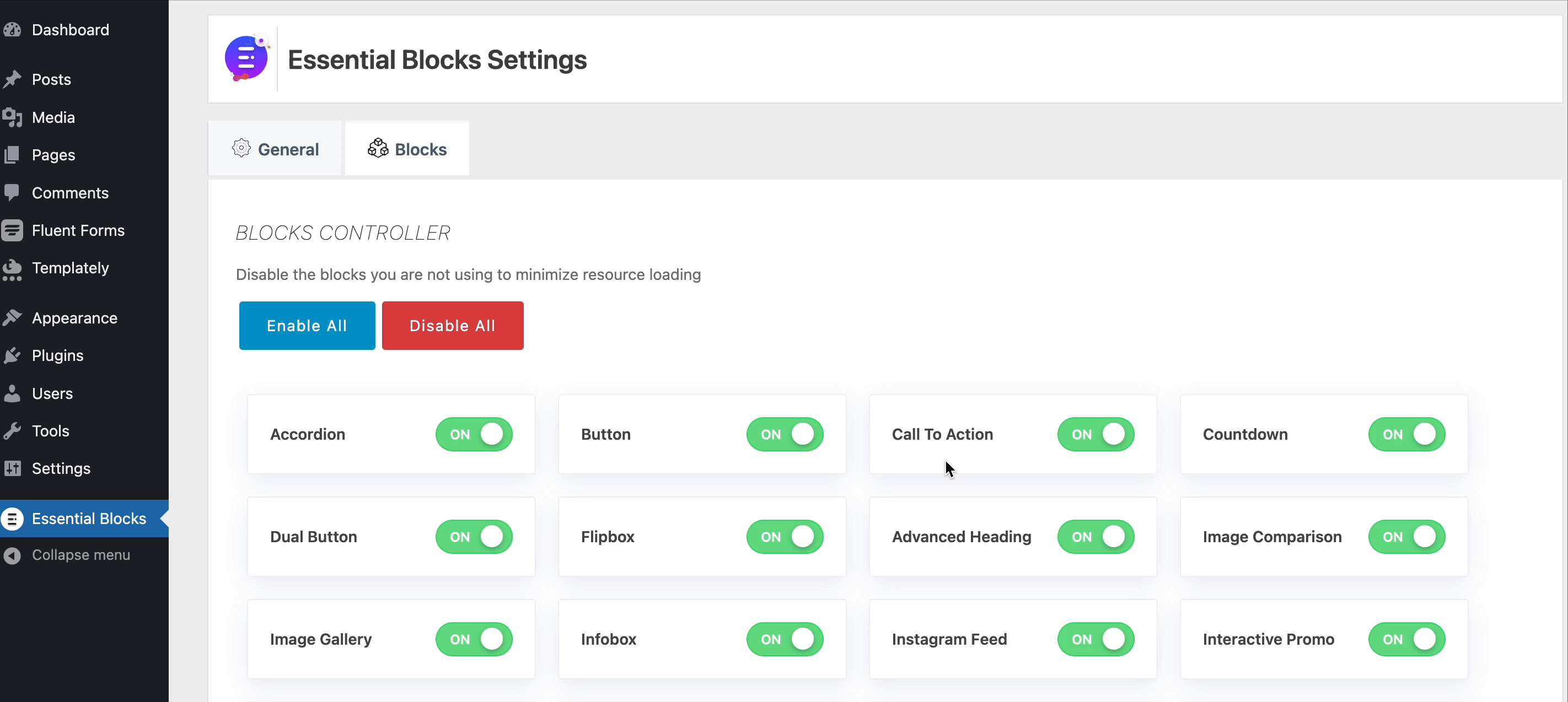1568x702 pixels.
Task: Click the Appearance paintbrush icon
Action: pos(12,317)
